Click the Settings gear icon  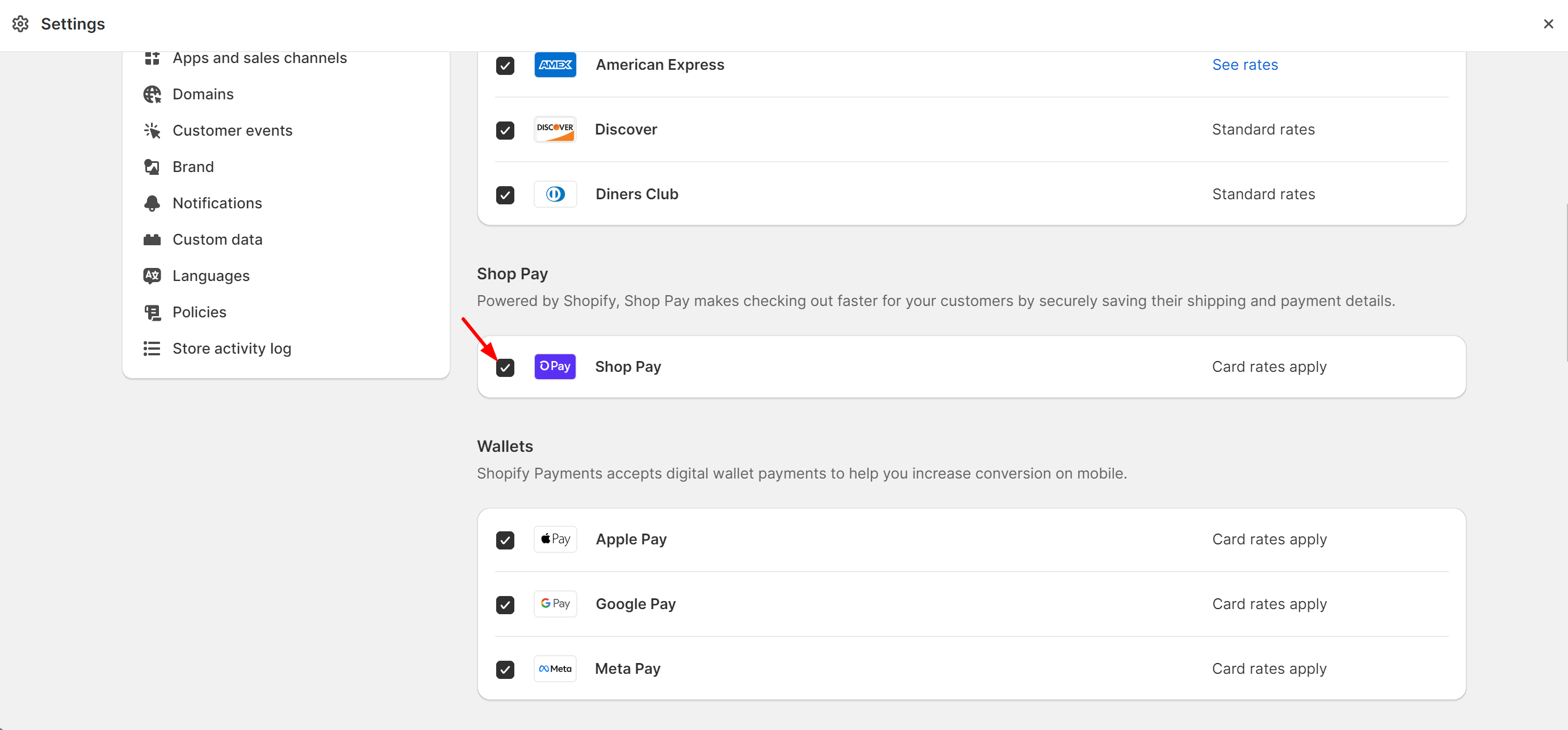coord(20,24)
